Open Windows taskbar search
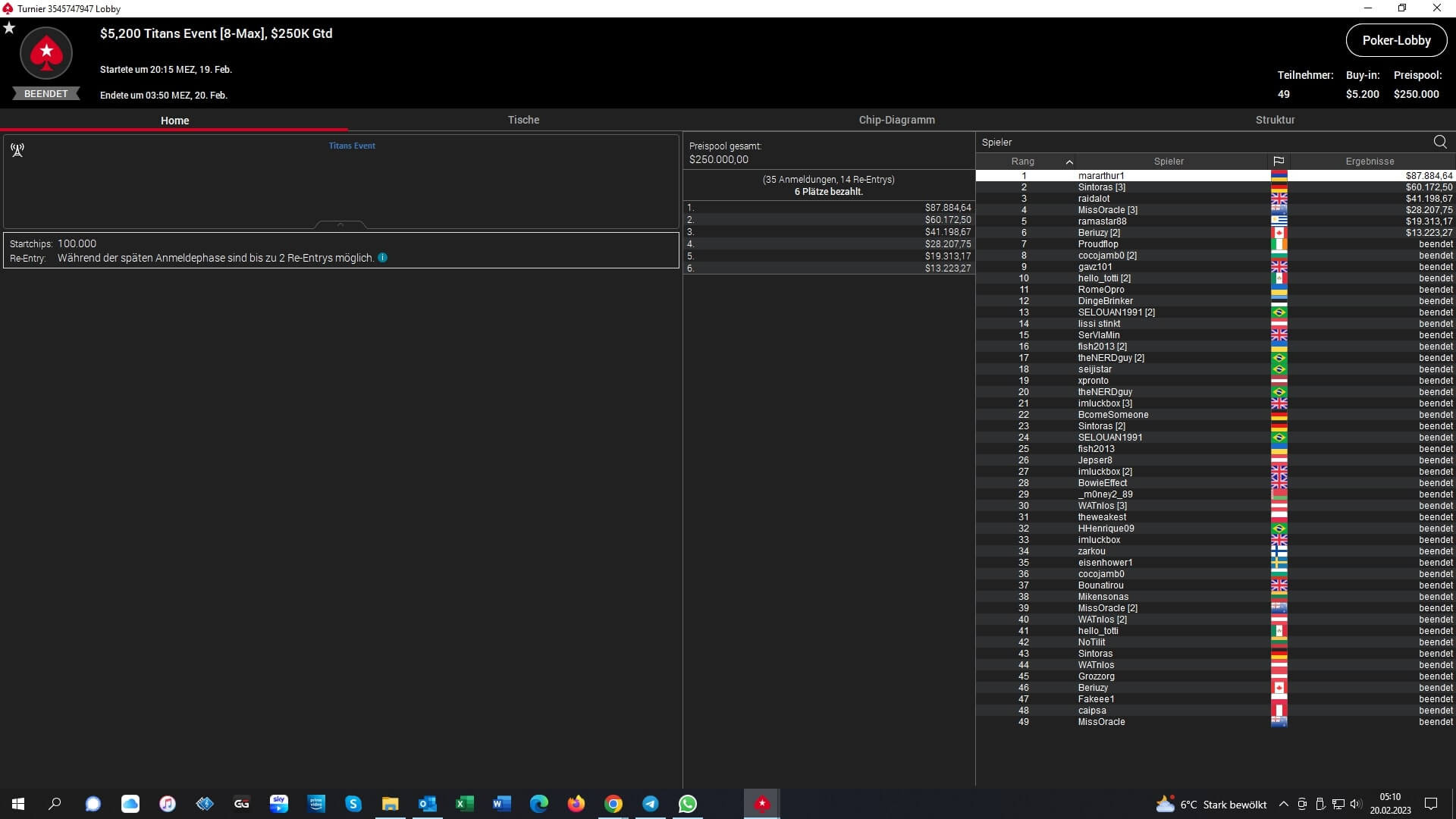1456x819 pixels. click(55, 804)
